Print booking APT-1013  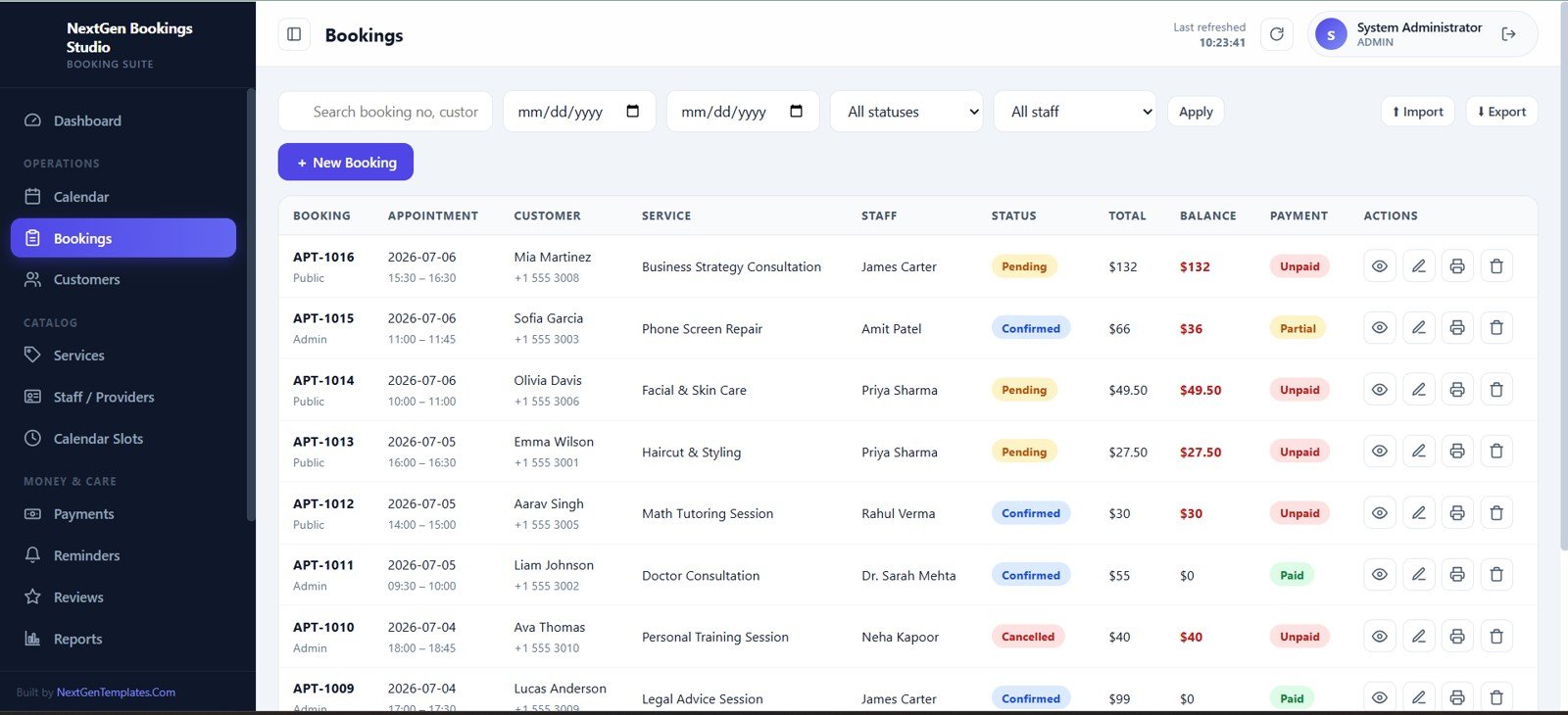[x=1457, y=452]
